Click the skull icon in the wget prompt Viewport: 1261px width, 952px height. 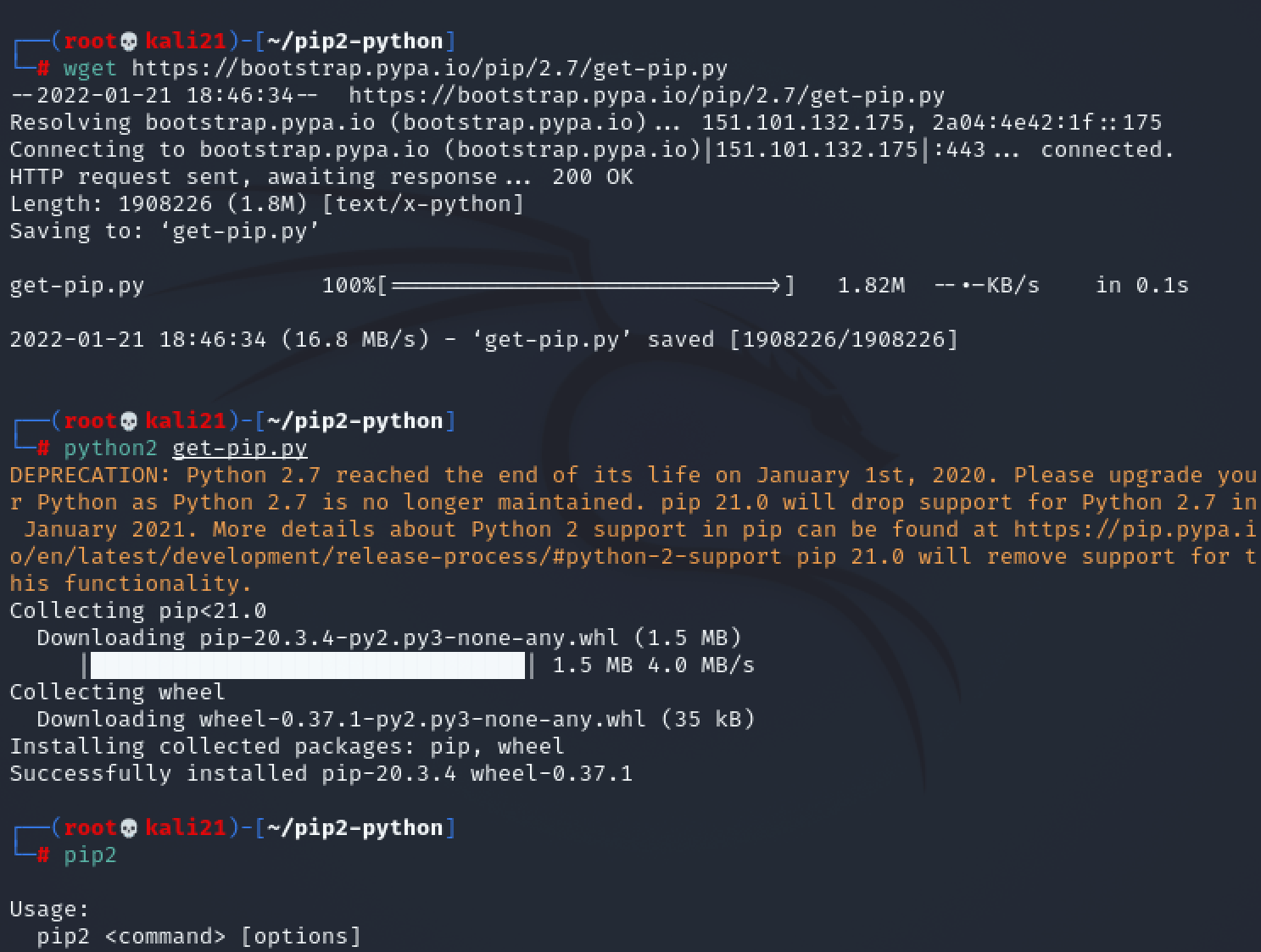pos(129,42)
